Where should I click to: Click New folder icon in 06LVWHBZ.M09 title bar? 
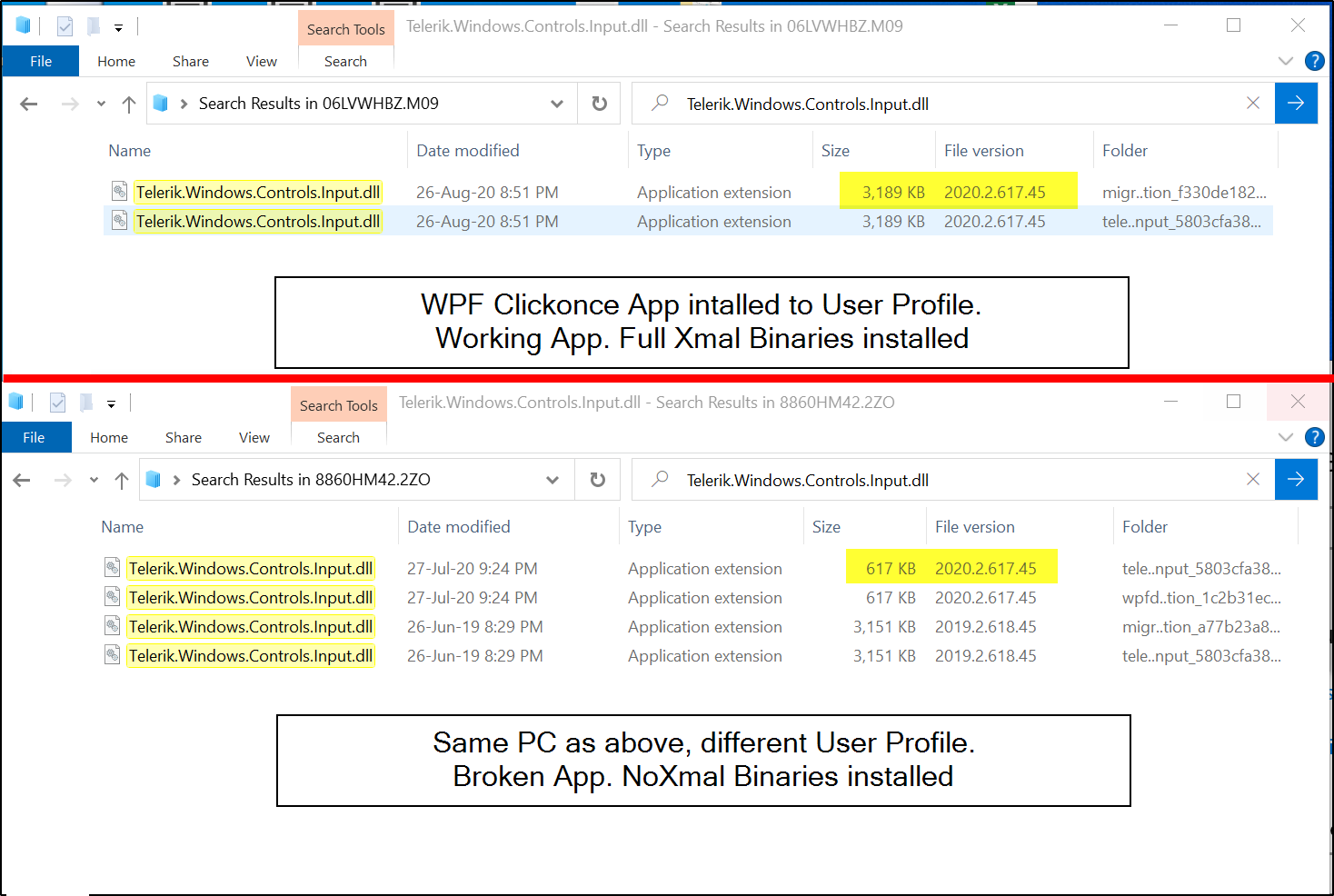[x=93, y=26]
